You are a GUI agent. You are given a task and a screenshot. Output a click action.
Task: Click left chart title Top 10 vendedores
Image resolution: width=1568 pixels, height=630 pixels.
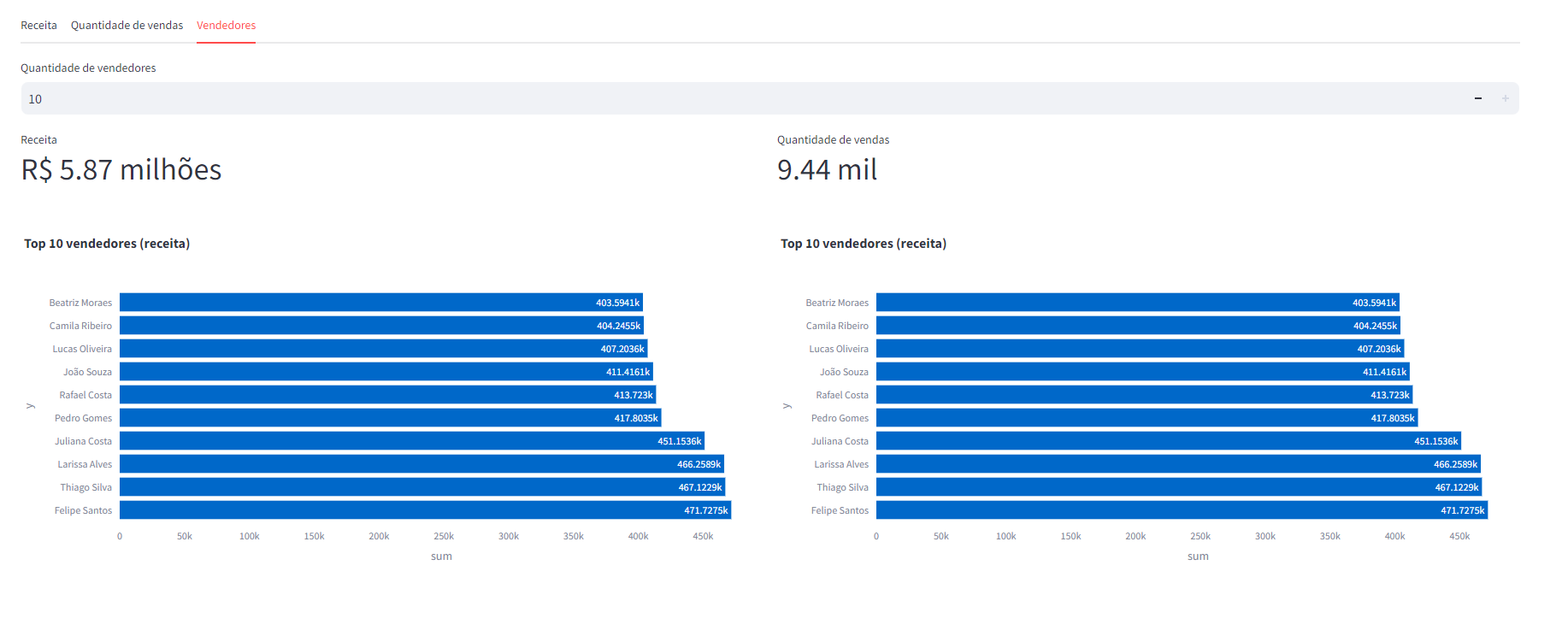pyautogui.click(x=107, y=244)
